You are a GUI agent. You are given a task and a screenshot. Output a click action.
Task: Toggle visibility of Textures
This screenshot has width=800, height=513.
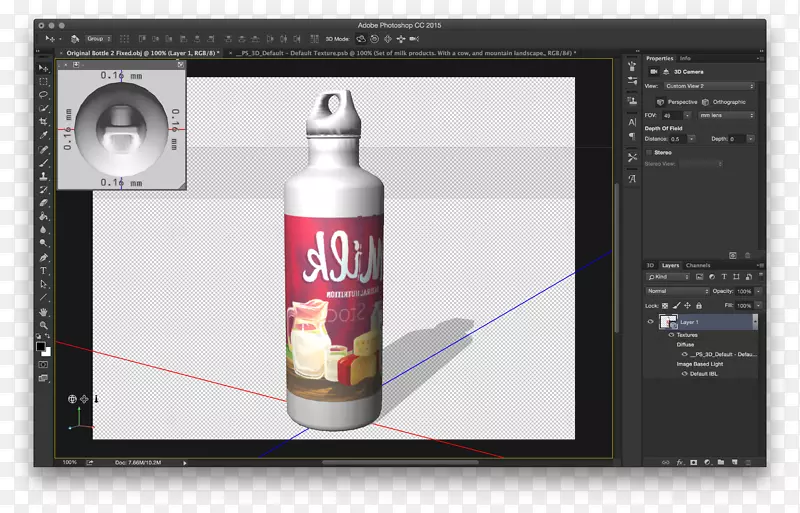pyautogui.click(x=671, y=335)
